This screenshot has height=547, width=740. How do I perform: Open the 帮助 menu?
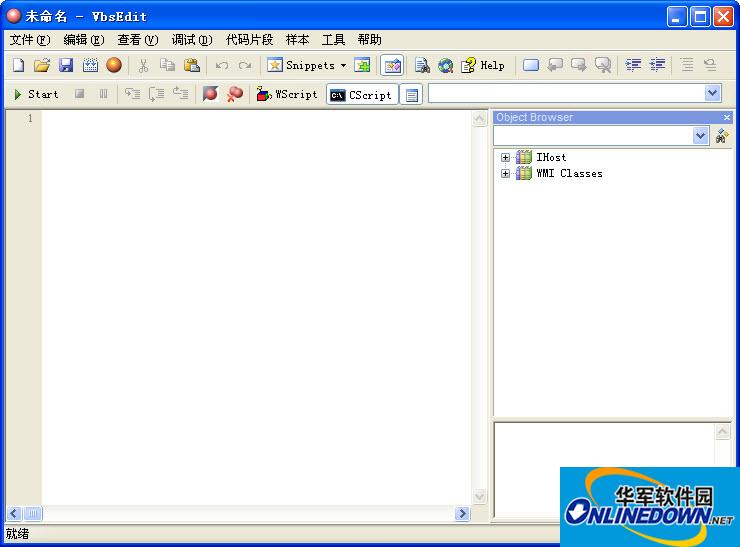click(x=370, y=40)
